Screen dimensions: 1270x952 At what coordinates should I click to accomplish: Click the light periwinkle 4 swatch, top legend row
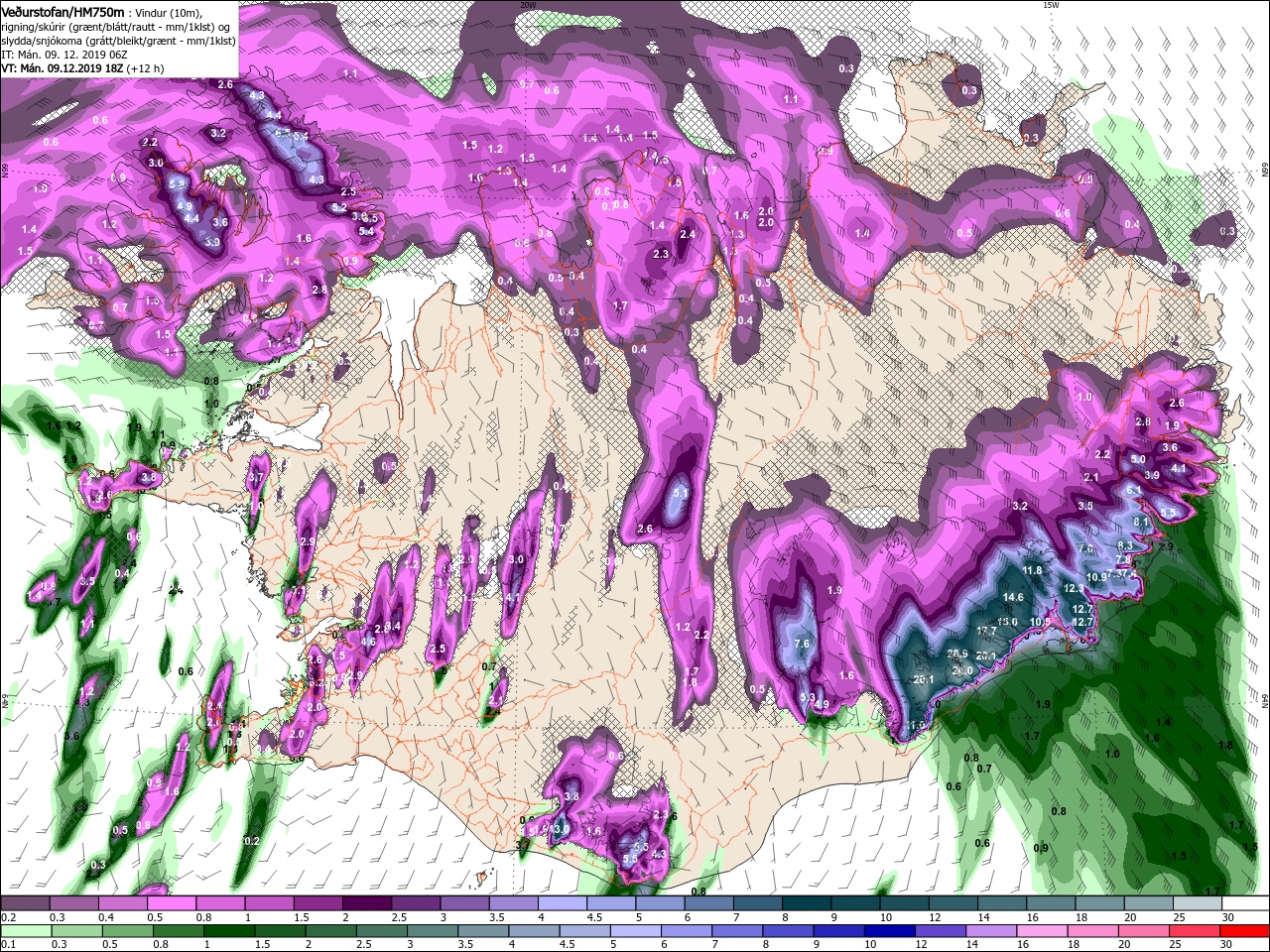[x=562, y=904]
